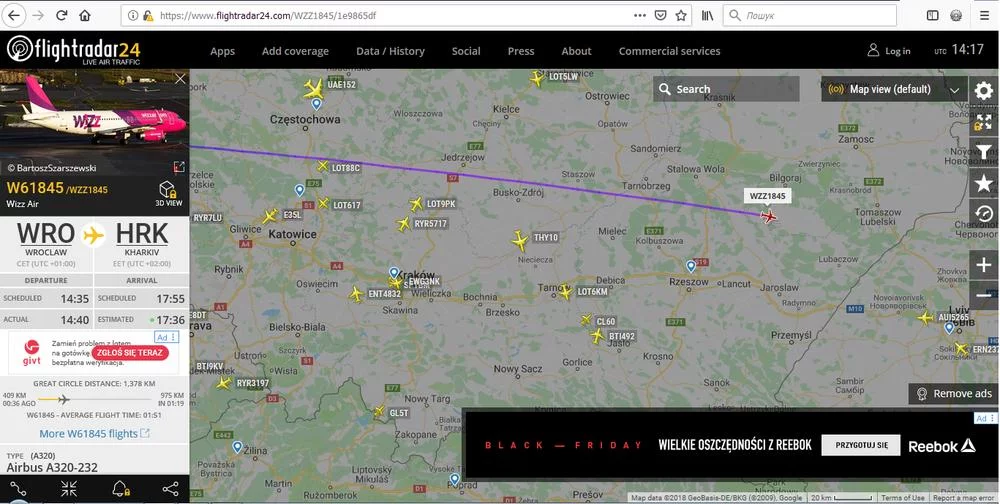Open the Press menu item
The height and width of the screenshot is (504, 1000).
point(521,51)
